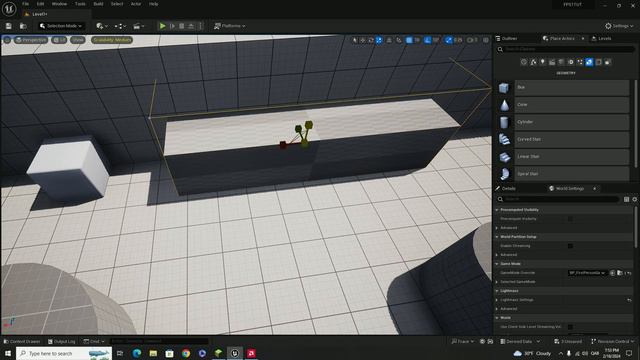Image resolution: width=640 pixels, height=360 pixels.
Task: Open the scale snap 0.25 value dropdown
Action: 458,40
